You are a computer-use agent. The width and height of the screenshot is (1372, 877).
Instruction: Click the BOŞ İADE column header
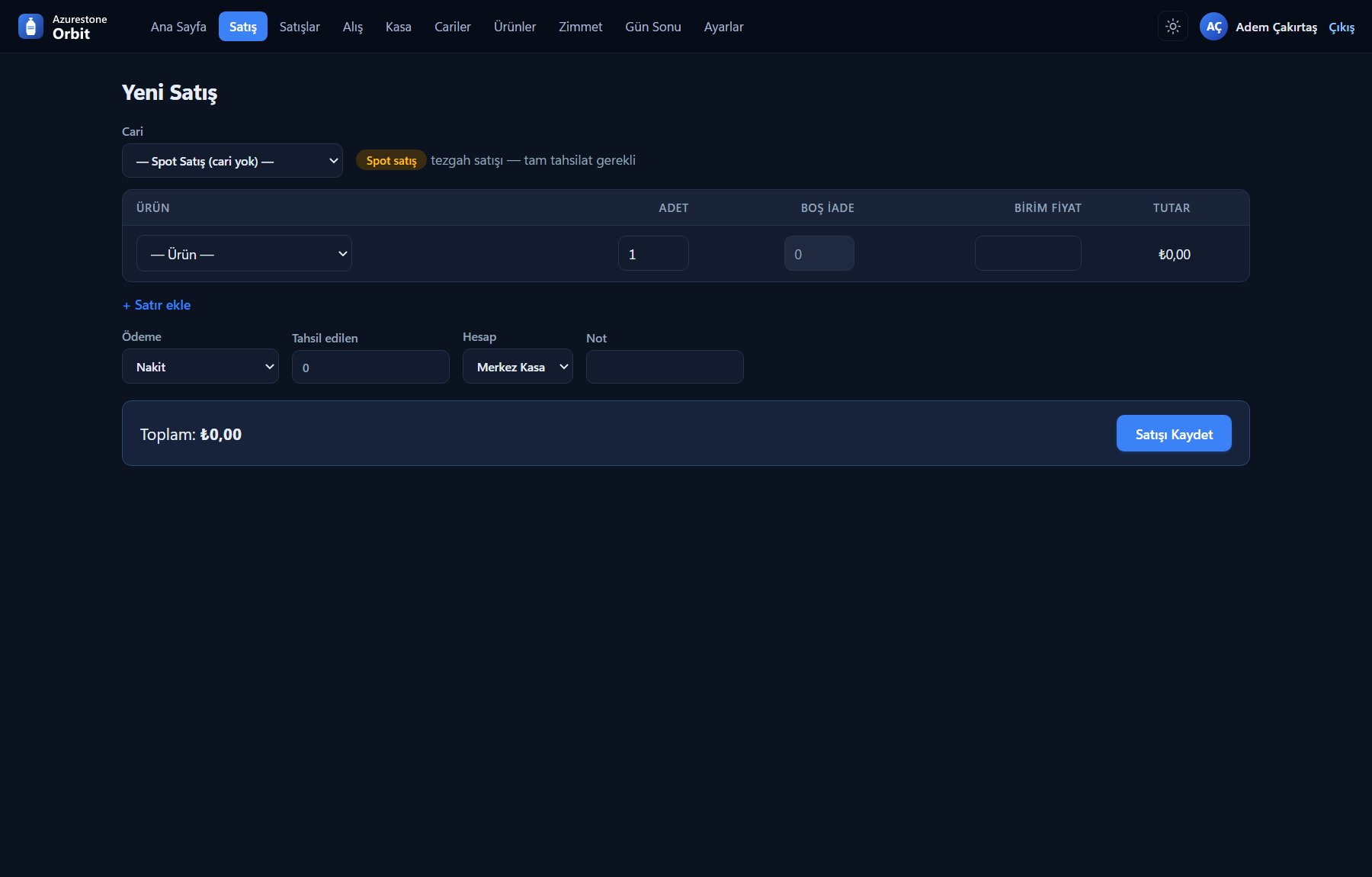[828, 208]
